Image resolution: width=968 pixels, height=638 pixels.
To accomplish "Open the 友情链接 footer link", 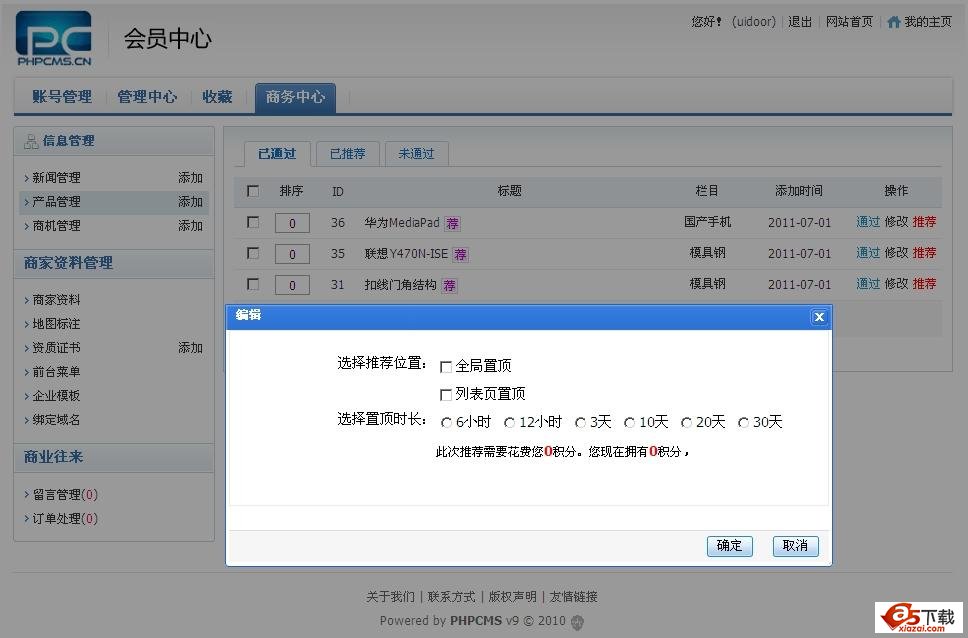I will (574, 597).
